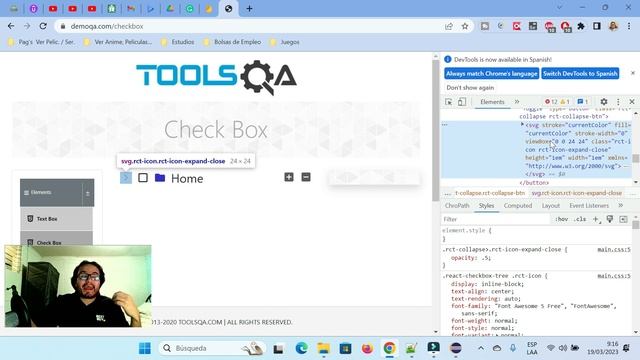The height and width of the screenshot is (360, 640).
Task: Click the ToolsQA logo
Action: click(216, 77)
